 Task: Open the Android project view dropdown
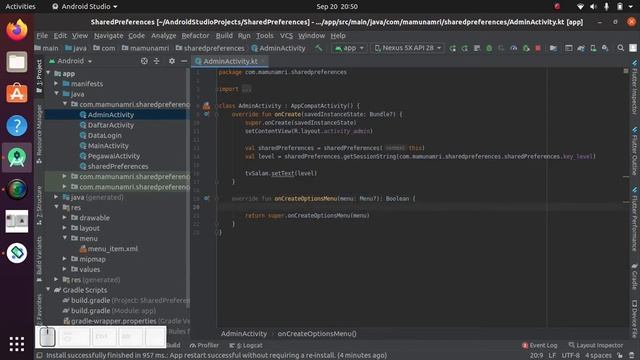(x=71, y=61)
